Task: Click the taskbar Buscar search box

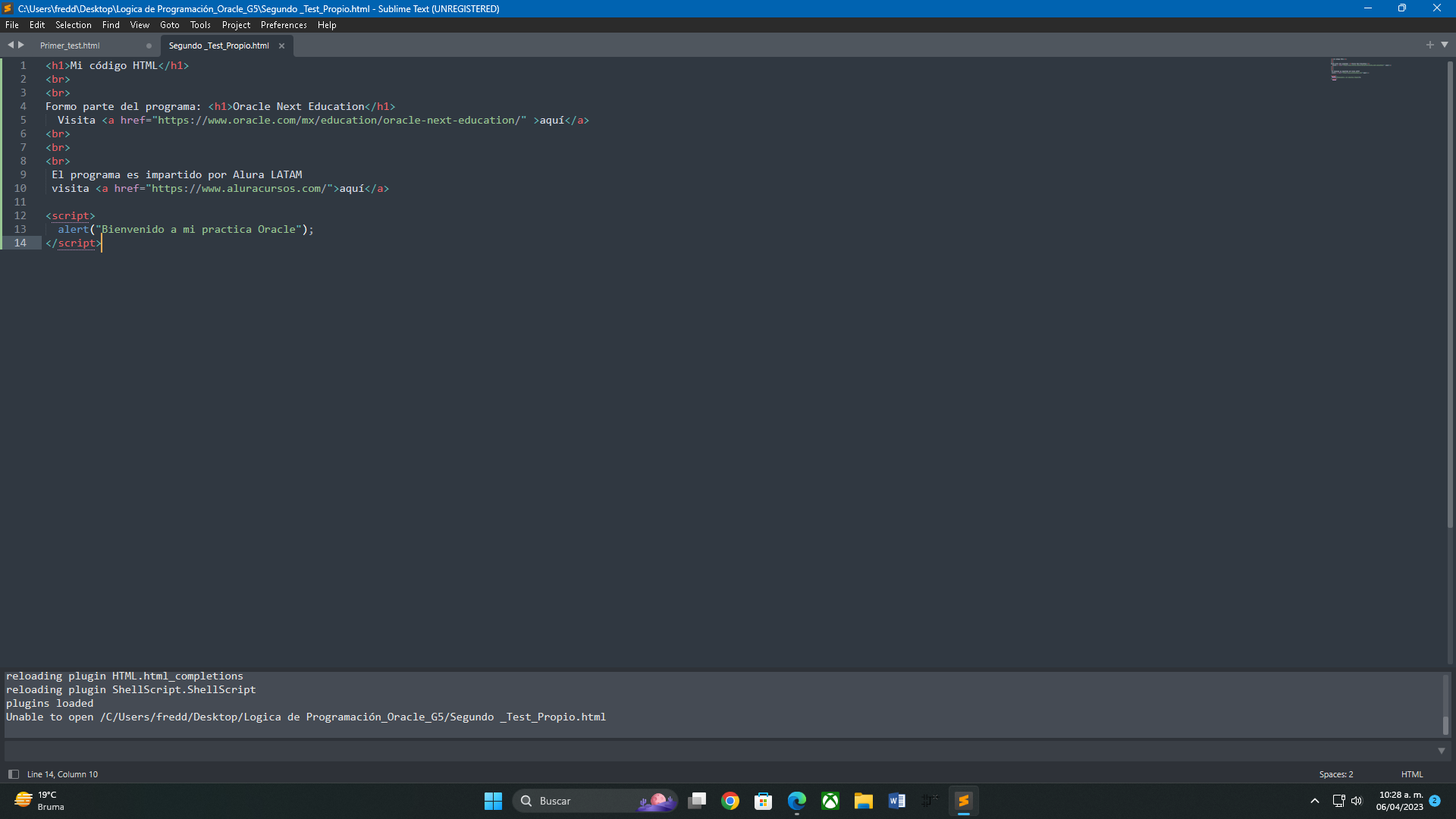Action: [x=595, y=801]
